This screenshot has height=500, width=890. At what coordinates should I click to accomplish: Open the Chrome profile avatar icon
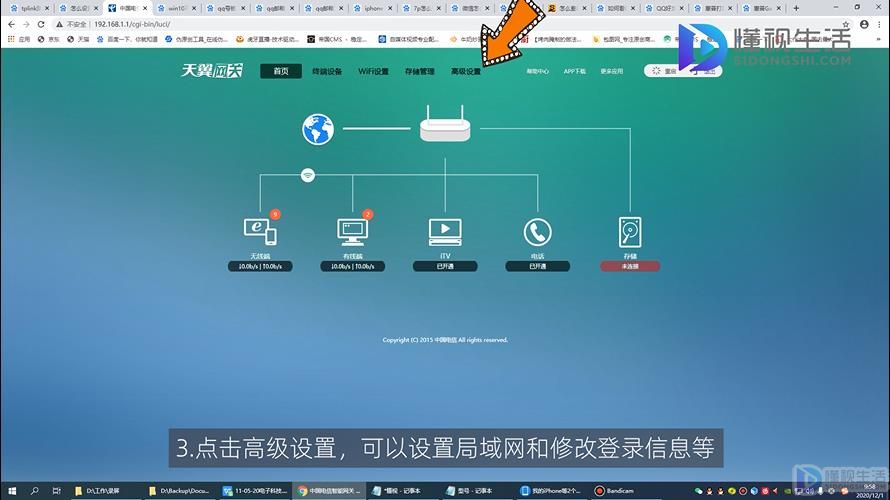(864, 24)
